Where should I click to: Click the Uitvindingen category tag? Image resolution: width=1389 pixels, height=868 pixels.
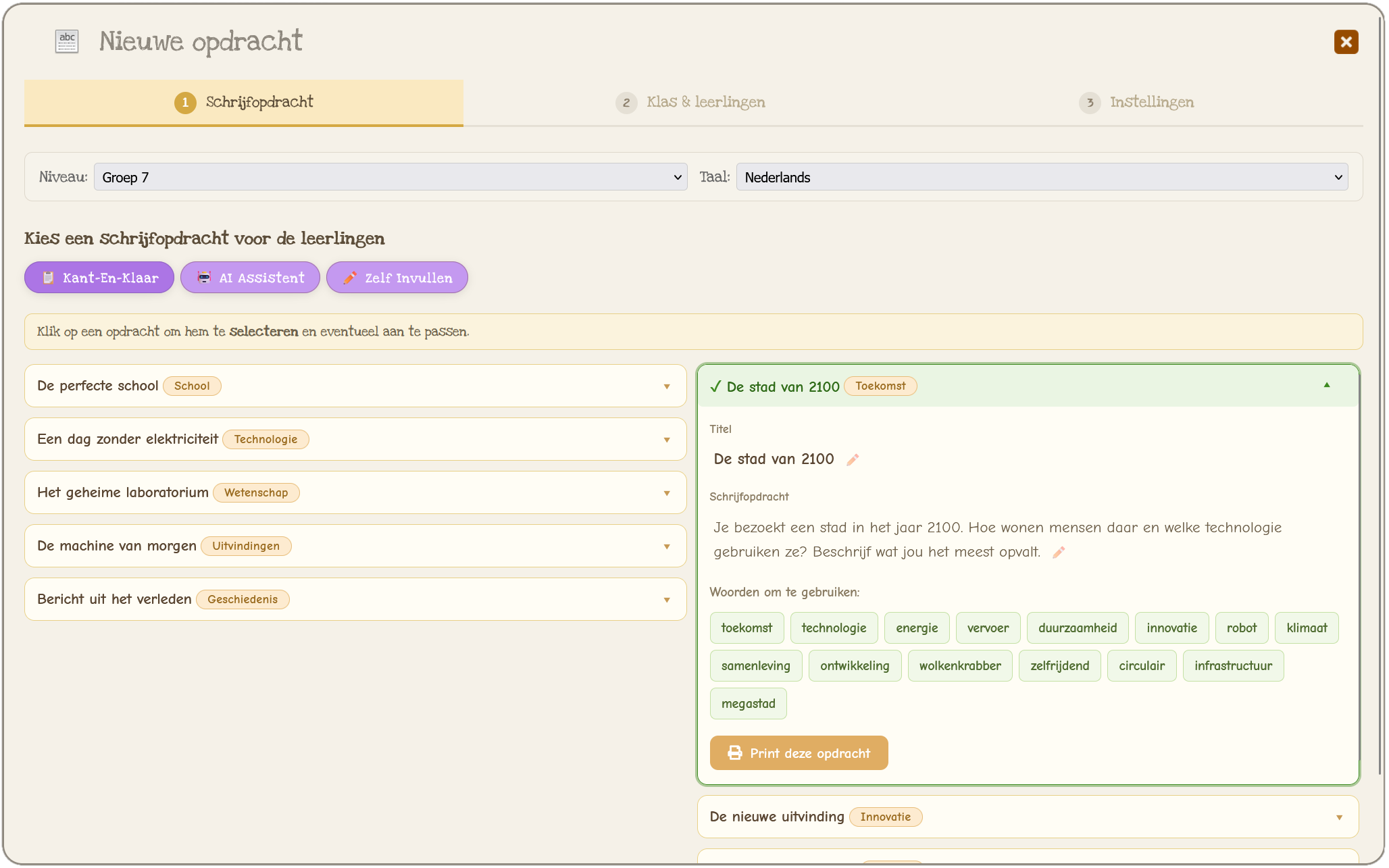(x=246, y=546)
